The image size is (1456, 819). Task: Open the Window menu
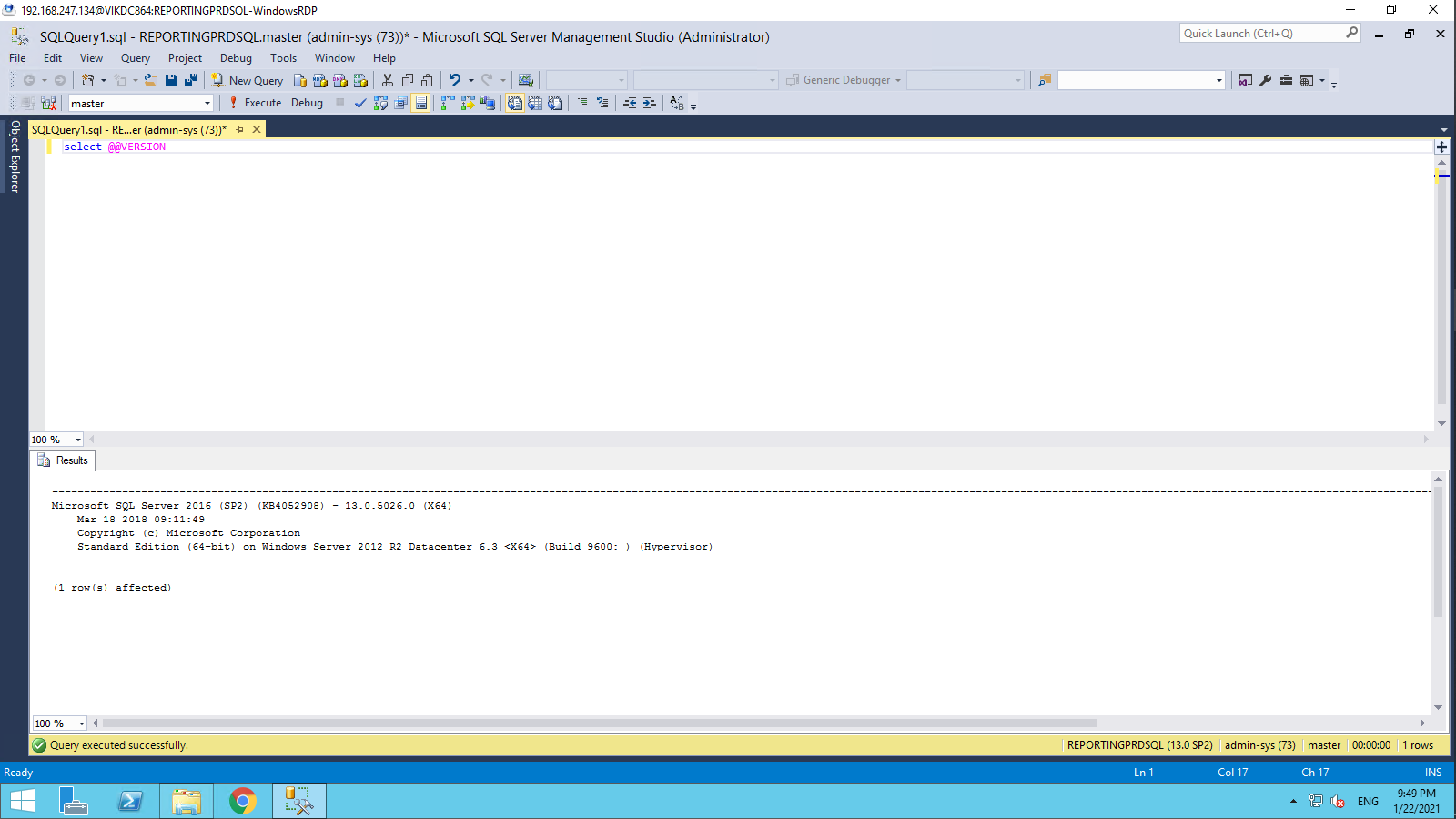click(335, 58)
